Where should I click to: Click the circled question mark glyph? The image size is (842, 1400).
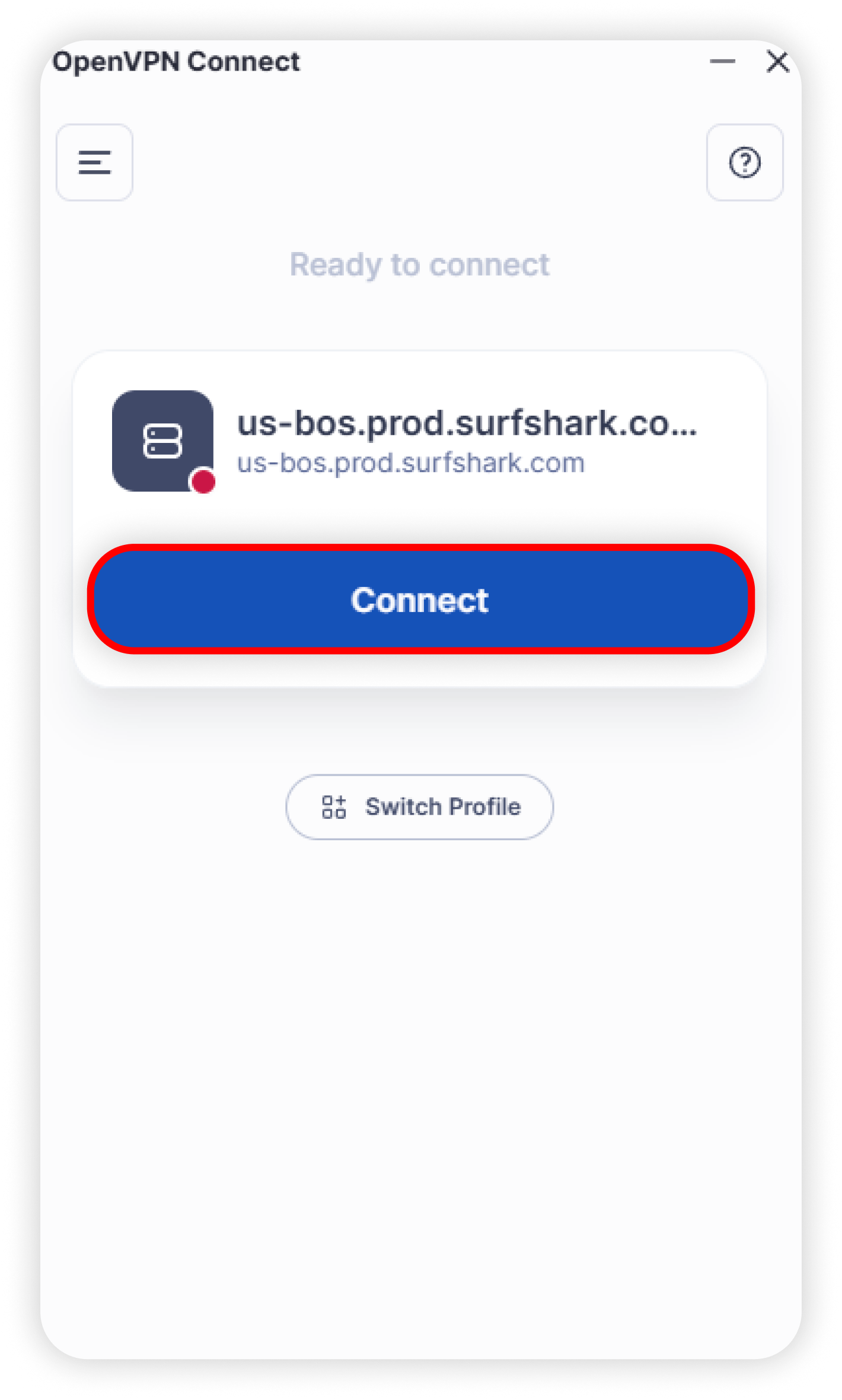(x=745, y=162)
